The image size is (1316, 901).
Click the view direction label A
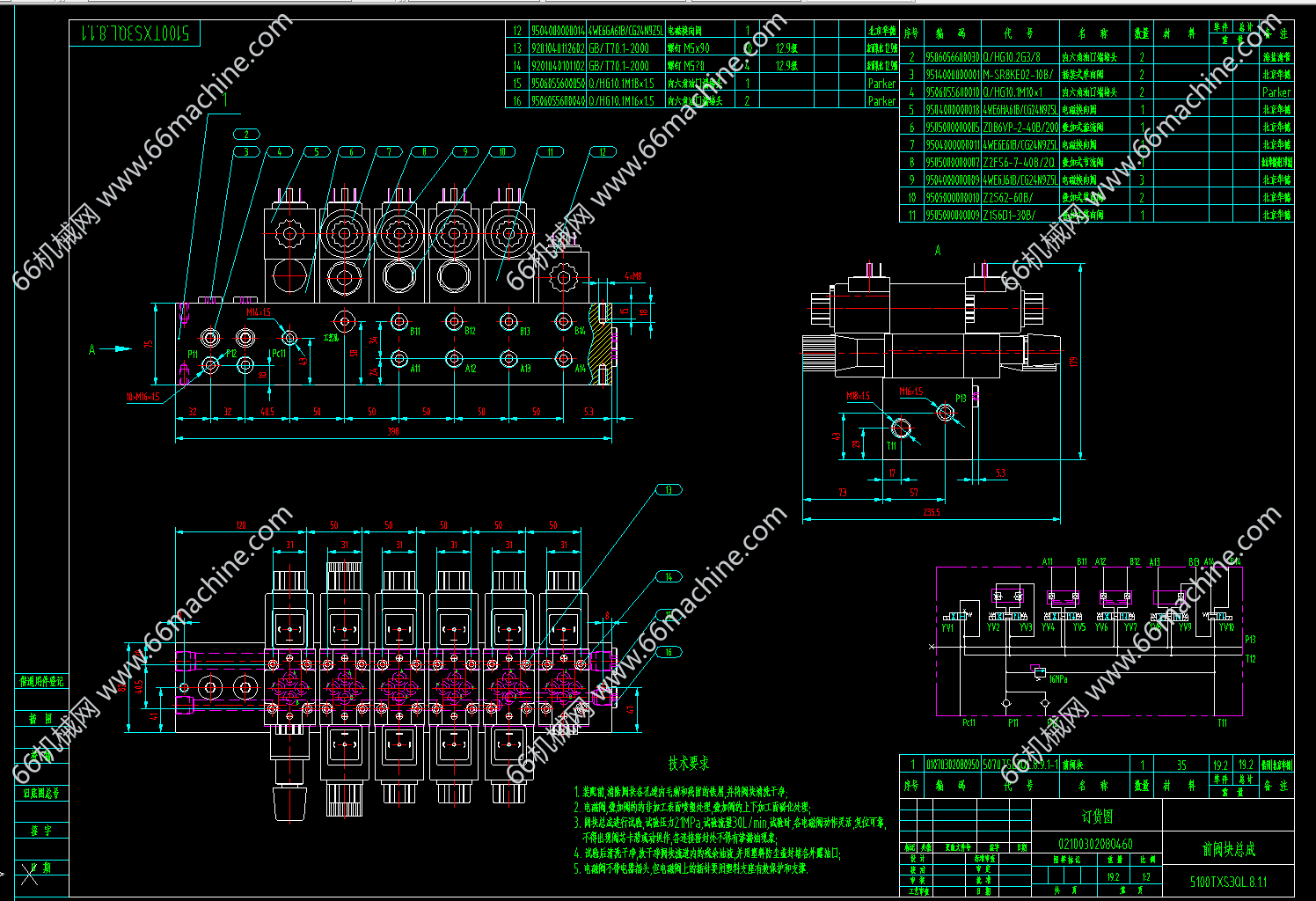click(91, 349)
